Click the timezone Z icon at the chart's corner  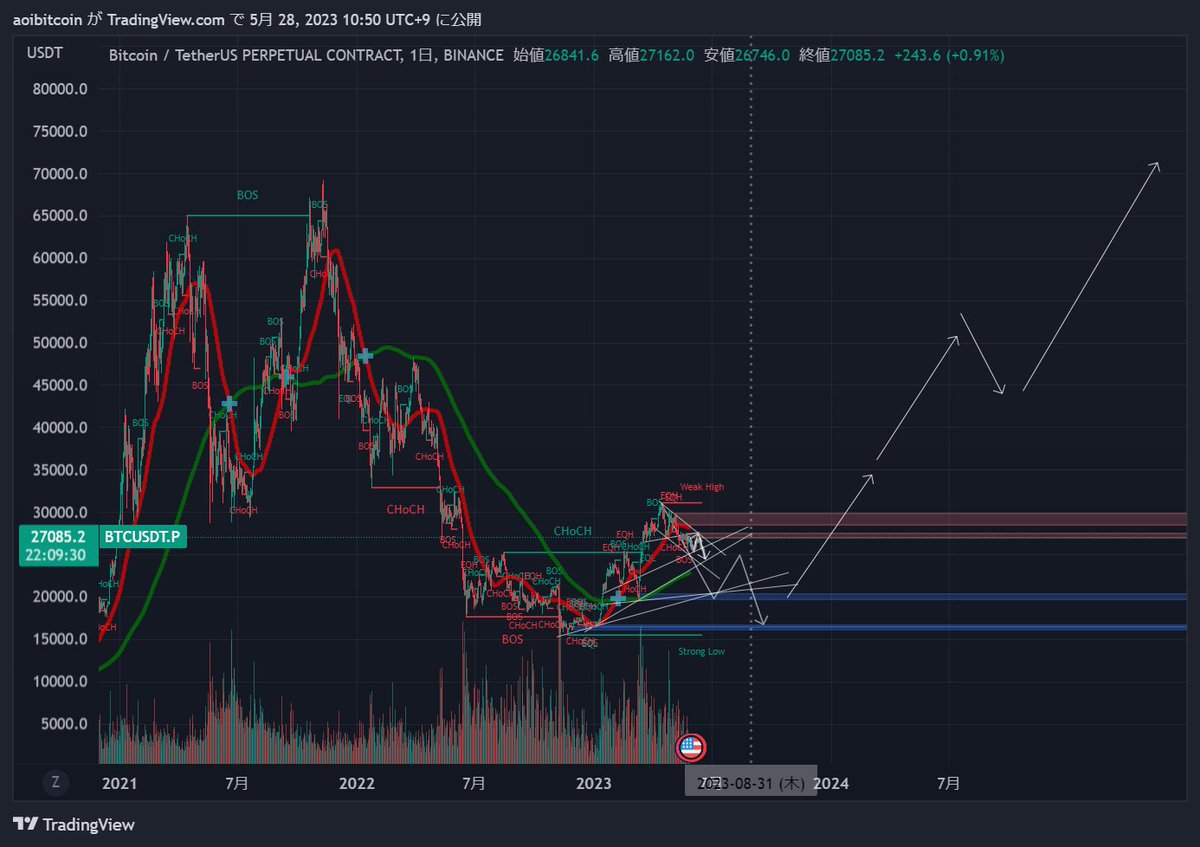[56, 783]
